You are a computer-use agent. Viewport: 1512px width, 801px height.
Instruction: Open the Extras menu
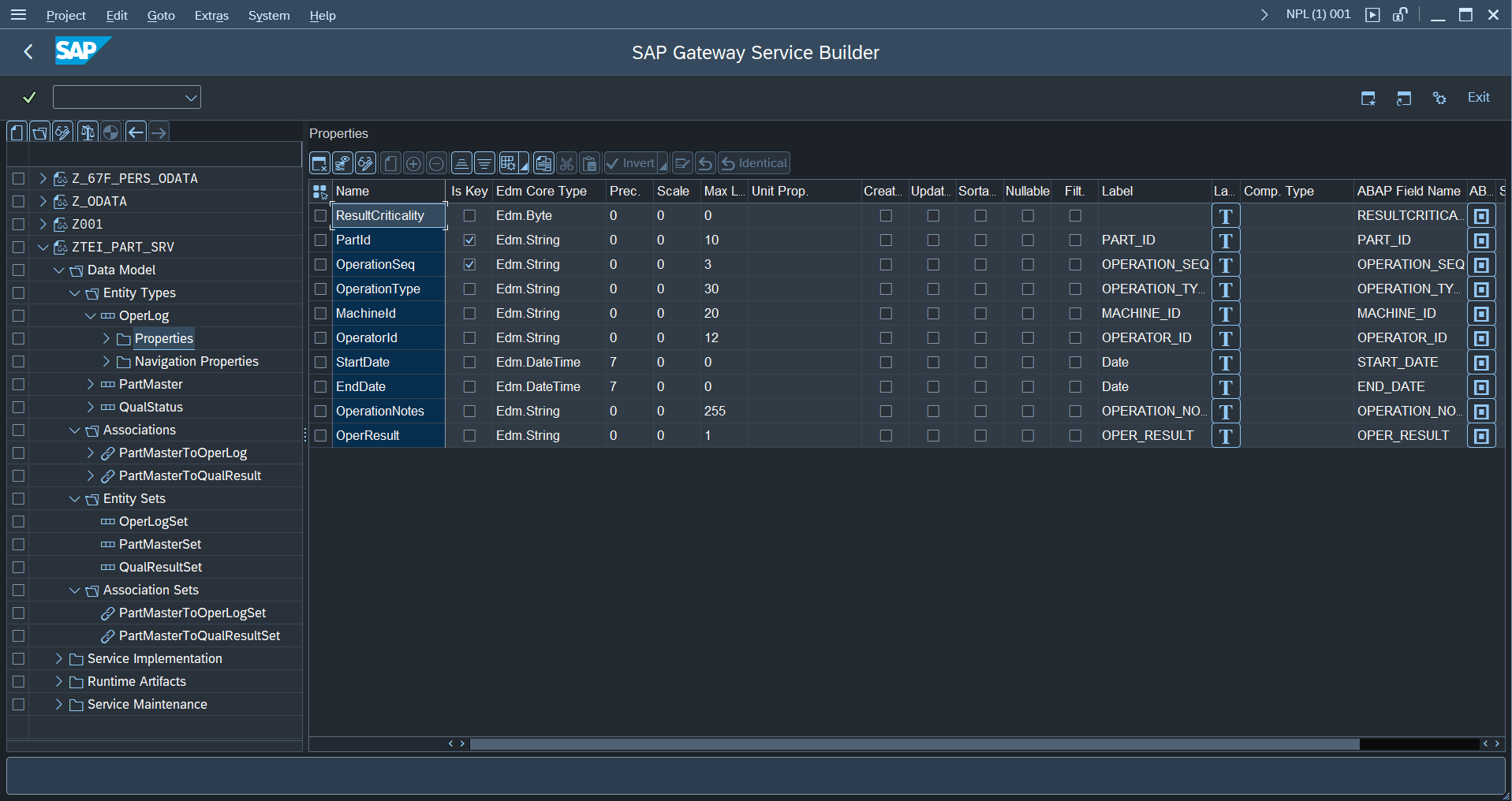click(x=211, y=15)
